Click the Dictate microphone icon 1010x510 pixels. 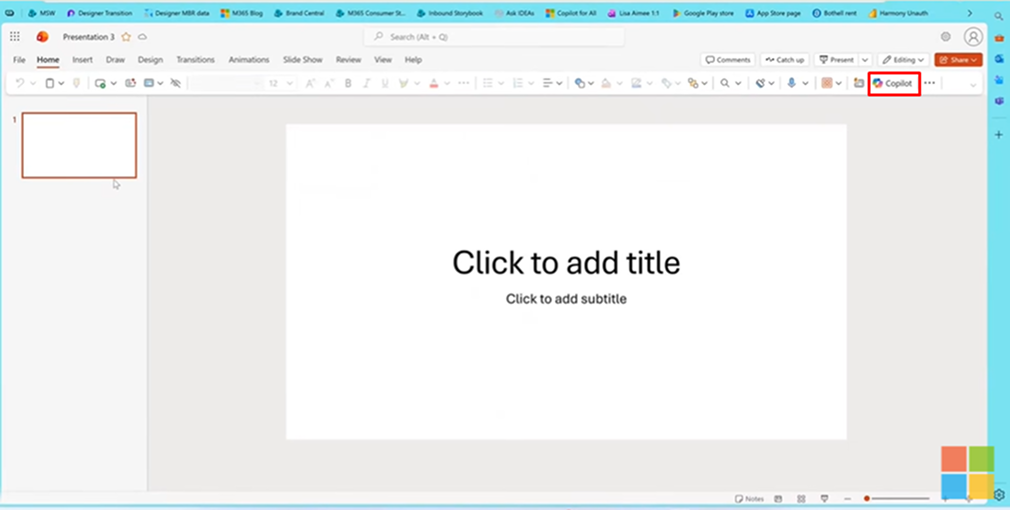[791, 84]
